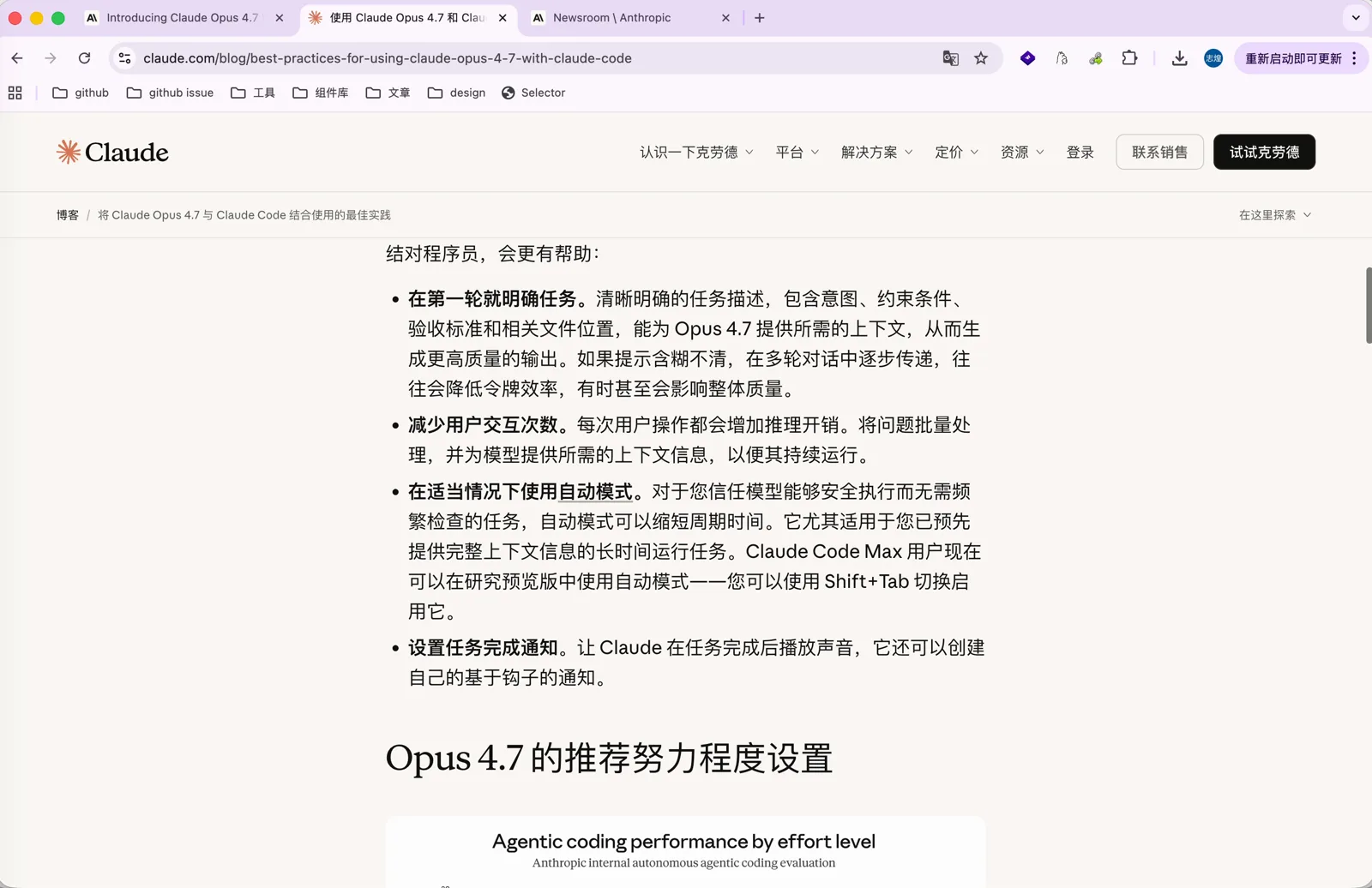Open the github bookmark folder
This screenshot has height=888, width=1372.
coord(81,93)
